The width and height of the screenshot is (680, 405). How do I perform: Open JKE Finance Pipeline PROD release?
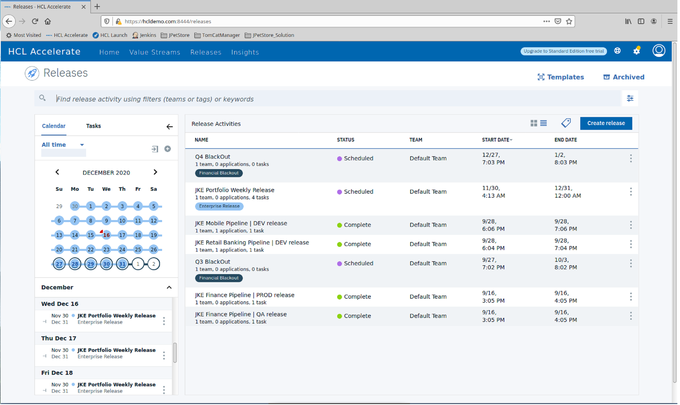pyautogui.click(x=245, y=295)
